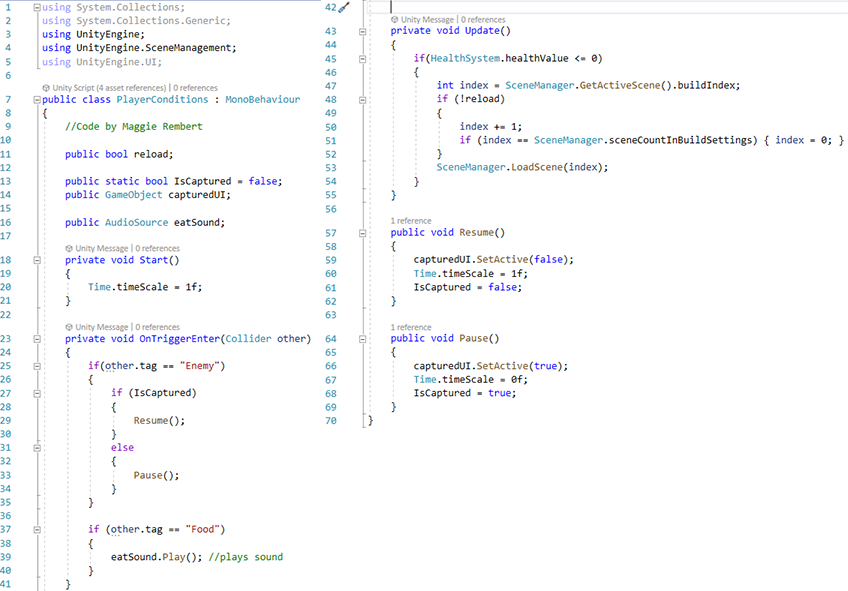Open '0 references' CodeLens above Start()
The width and height of the screenshot is (848, 591).
(157, 248)
